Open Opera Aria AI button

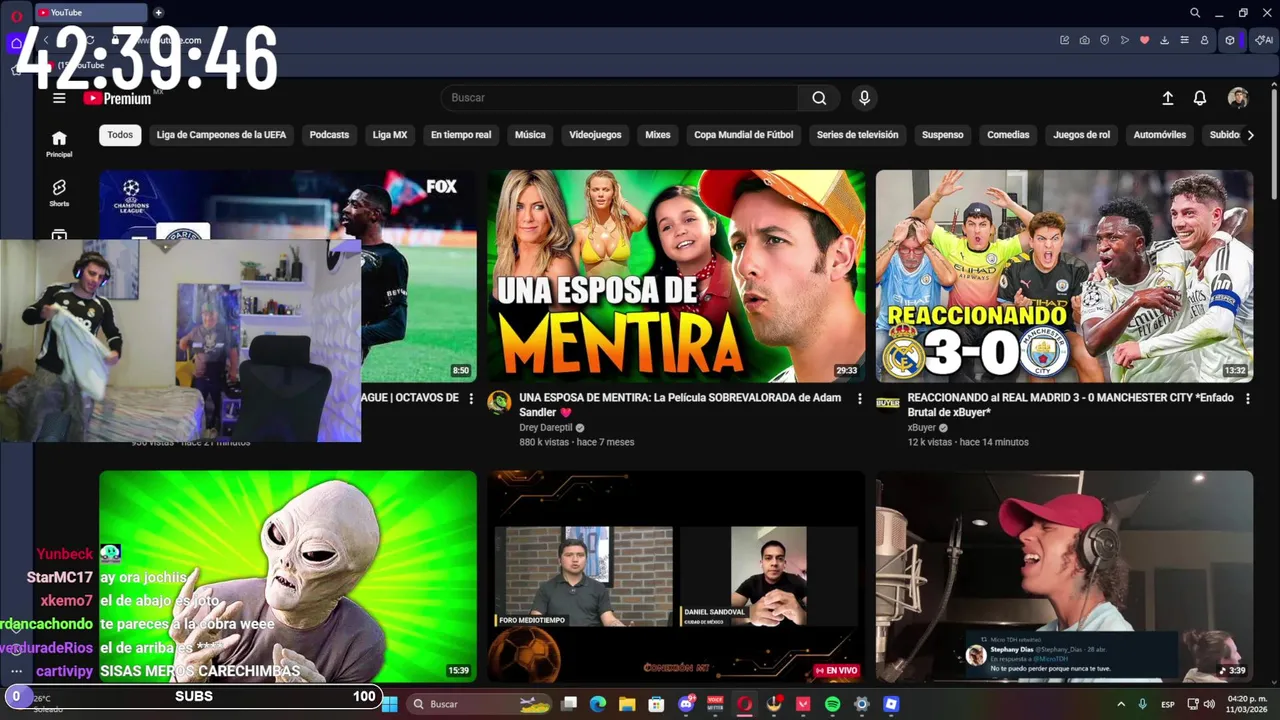point(1263,40)
